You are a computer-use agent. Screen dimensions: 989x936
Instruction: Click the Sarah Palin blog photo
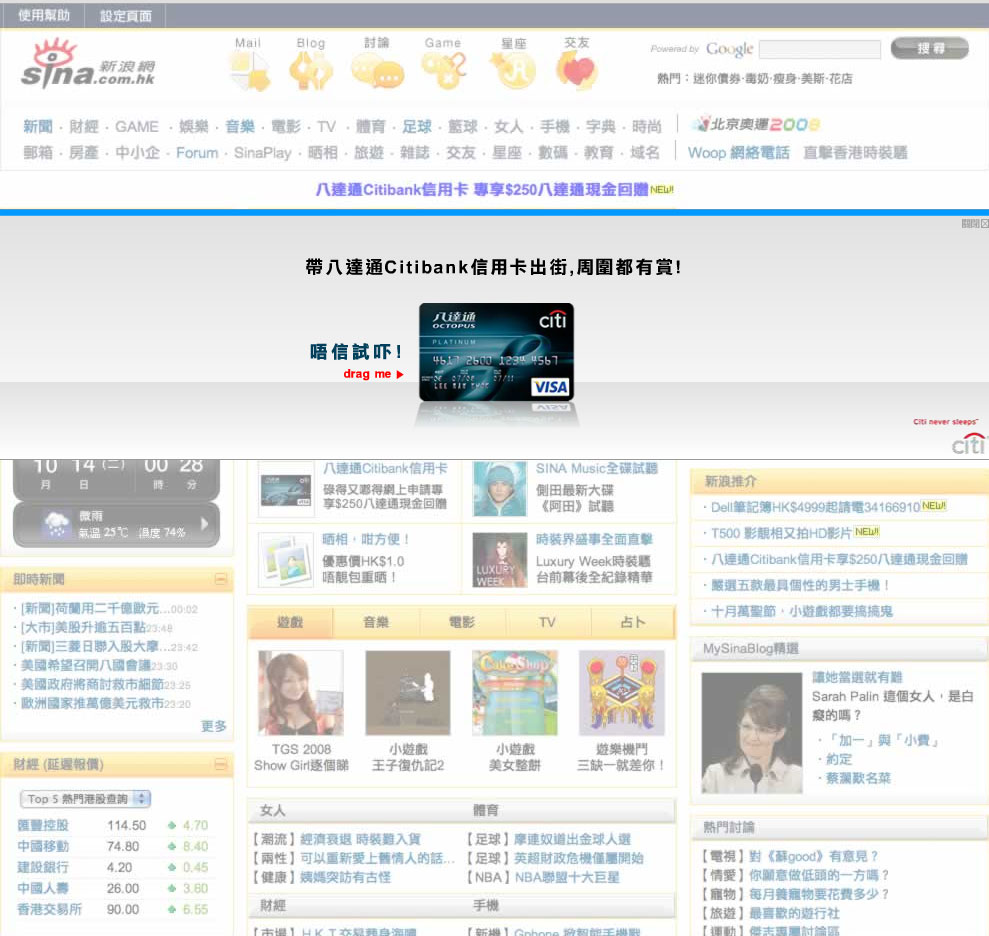point(752,733)
